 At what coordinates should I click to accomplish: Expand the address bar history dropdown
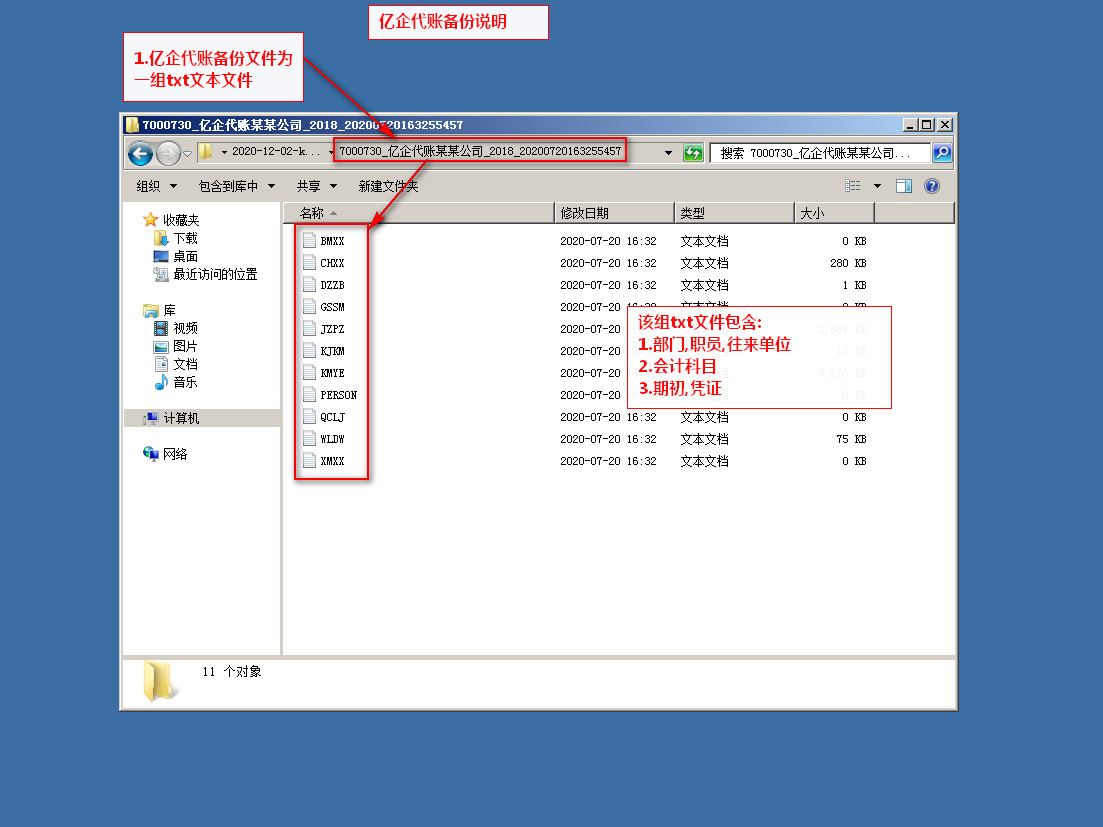[x=668, y=153]
